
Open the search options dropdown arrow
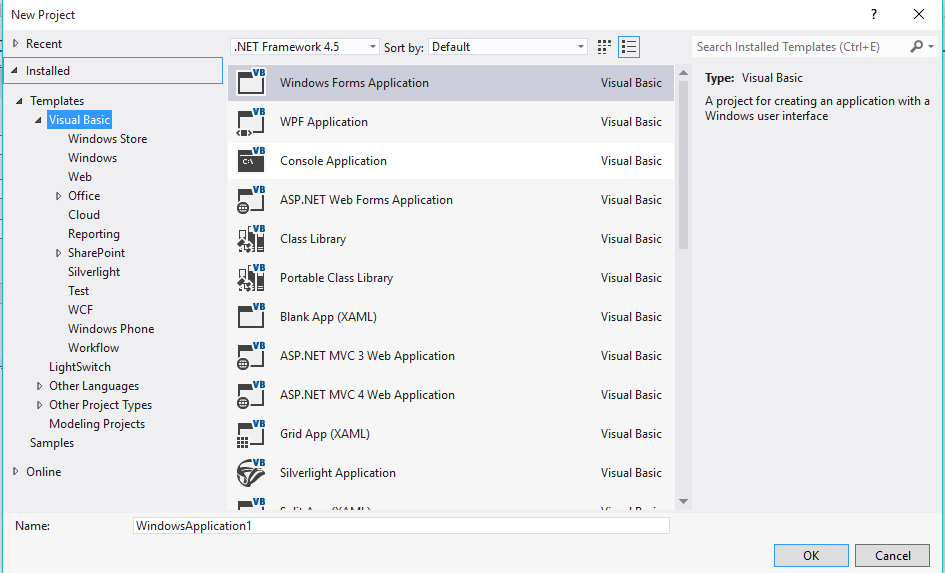coord(931,46)
